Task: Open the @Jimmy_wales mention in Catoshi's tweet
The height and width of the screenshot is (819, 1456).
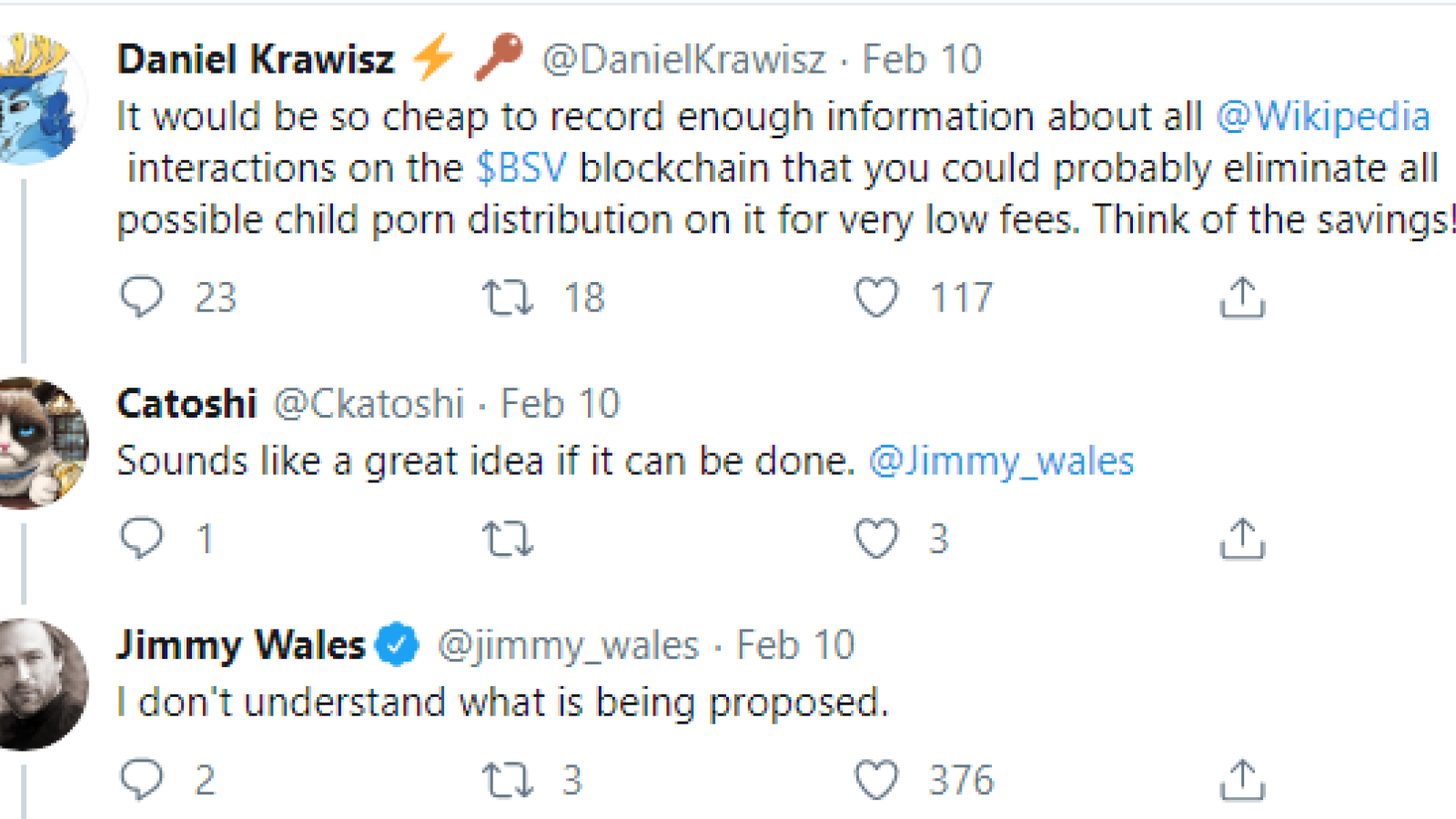Action: 1001,461
